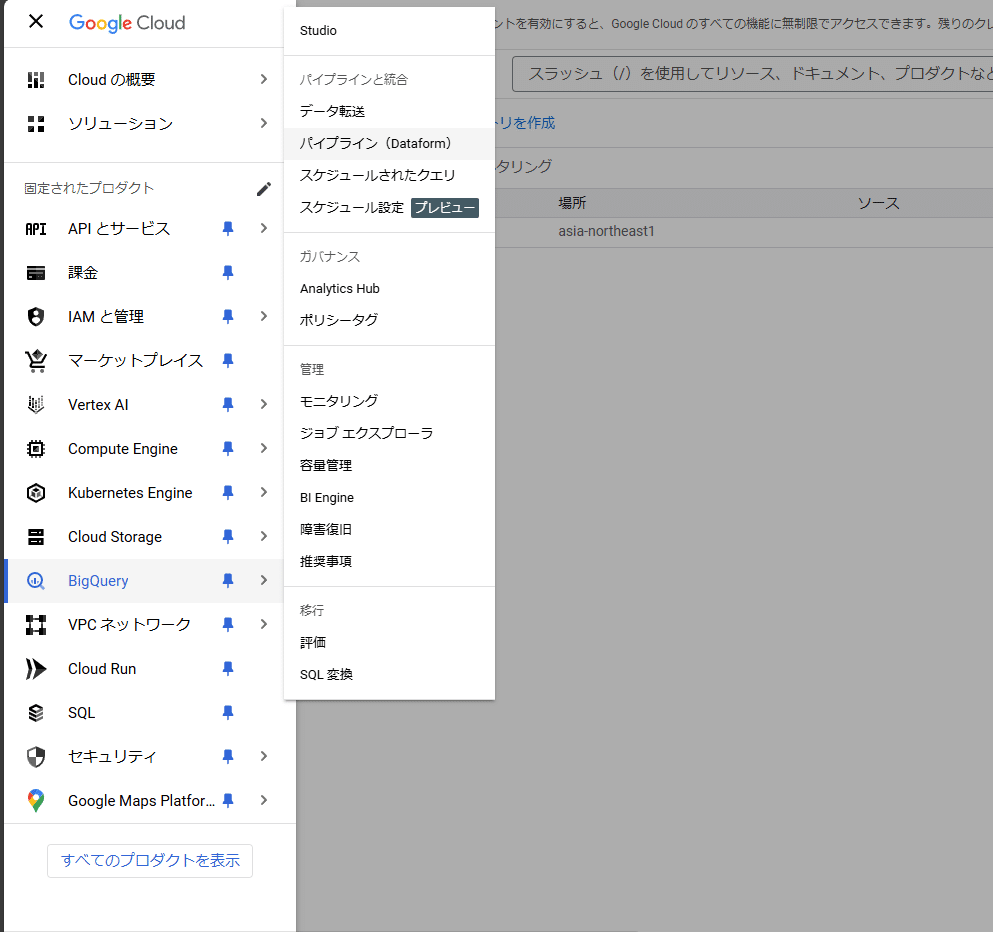Expand the Cloud の概要 submenu arrow
The height and width of the screenshot is (932, 993).
264,80
